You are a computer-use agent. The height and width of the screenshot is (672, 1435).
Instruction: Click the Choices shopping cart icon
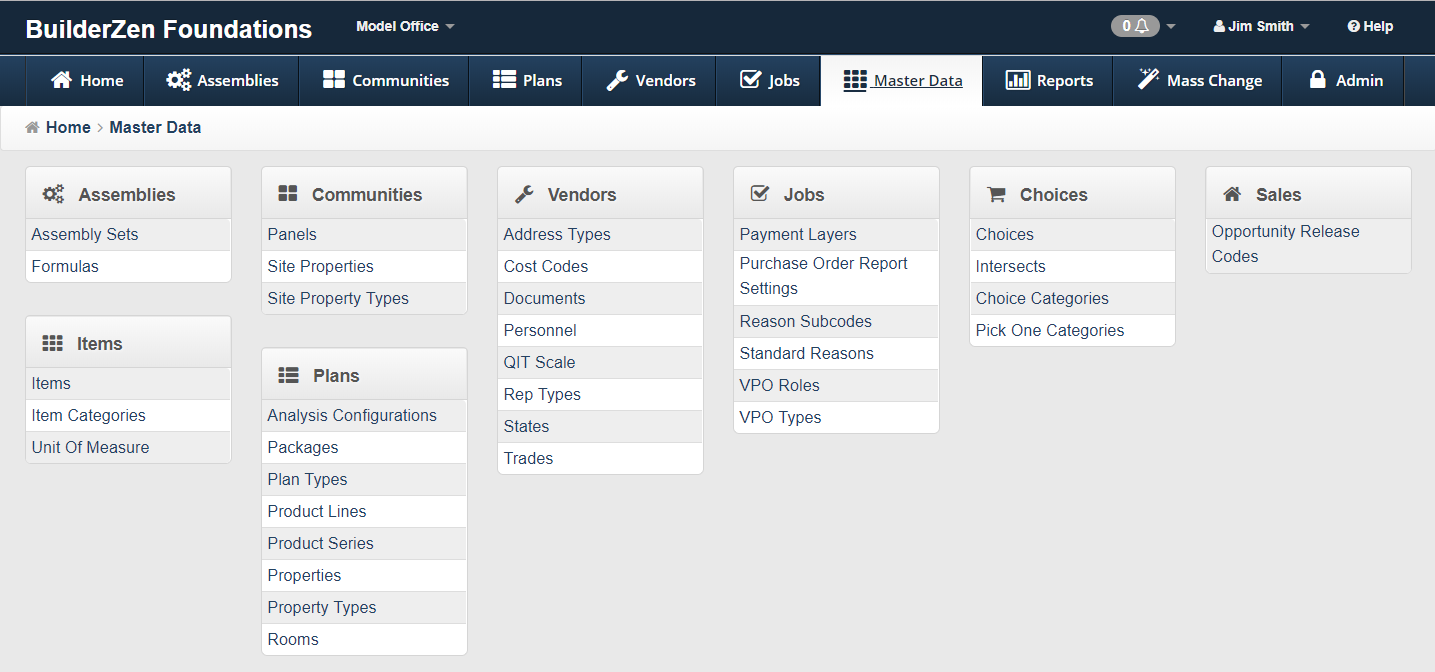pyautogui.click(x=995, y=194)
